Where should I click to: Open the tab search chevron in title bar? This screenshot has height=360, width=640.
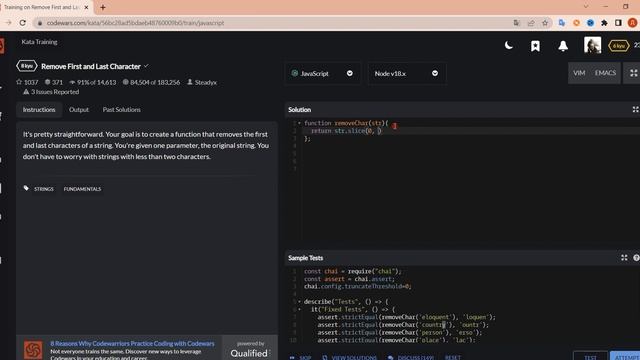click(x=586, y=7)
